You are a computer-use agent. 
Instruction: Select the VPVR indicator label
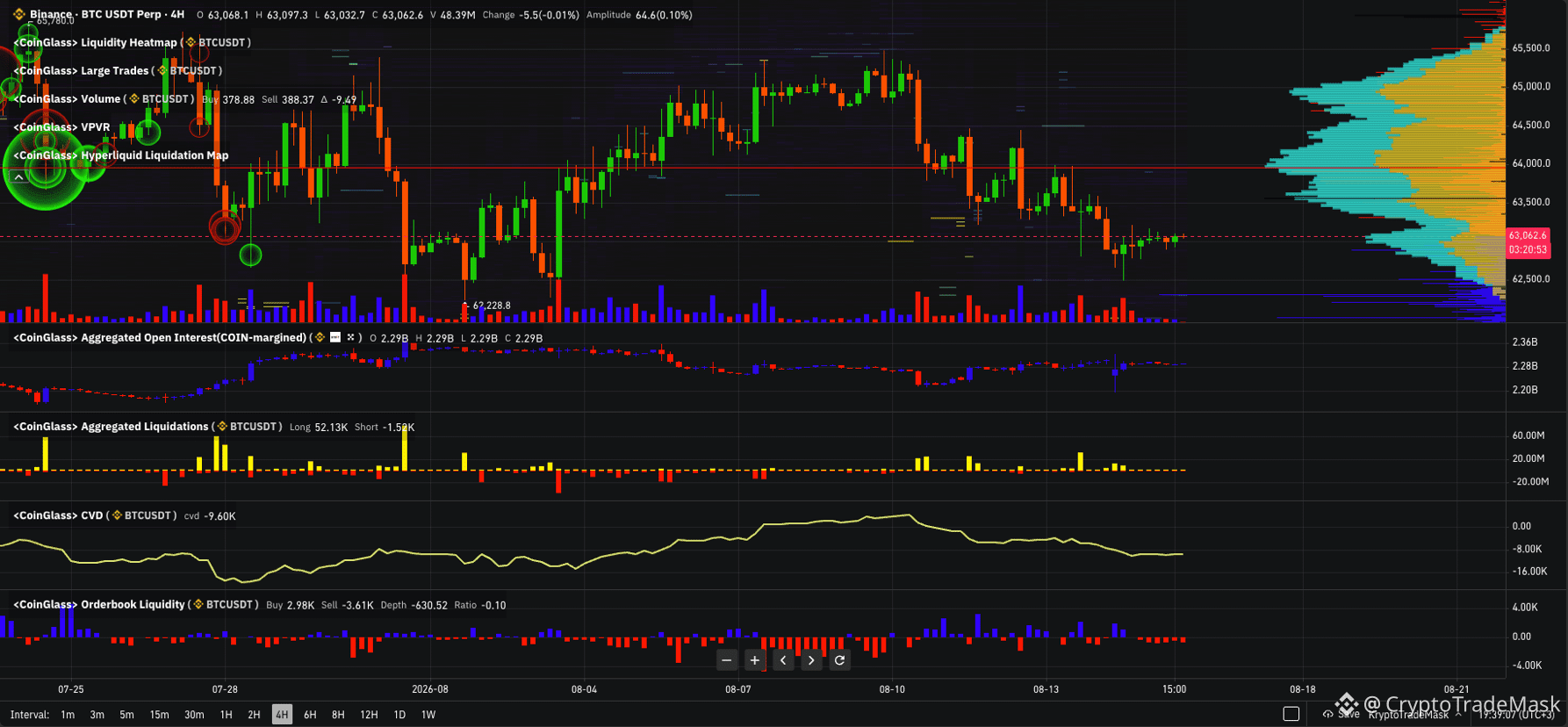pyautogui.click(x=61, y=127)
